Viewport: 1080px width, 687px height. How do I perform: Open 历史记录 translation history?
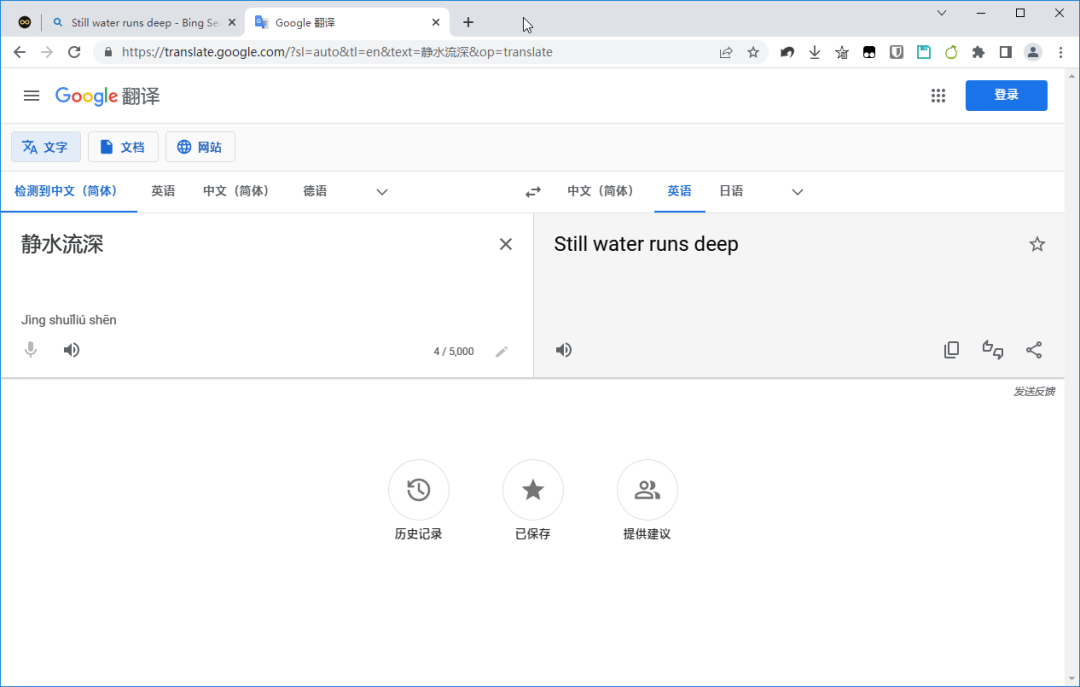point(418,490)
